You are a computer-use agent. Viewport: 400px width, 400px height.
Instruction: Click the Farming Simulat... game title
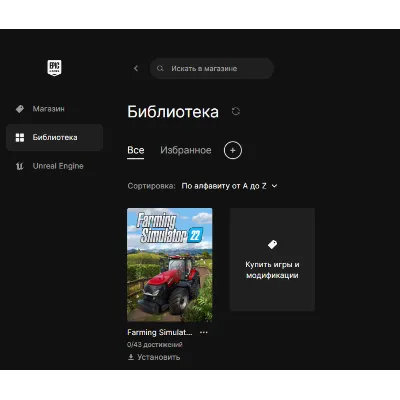click(x=160, y=332)
